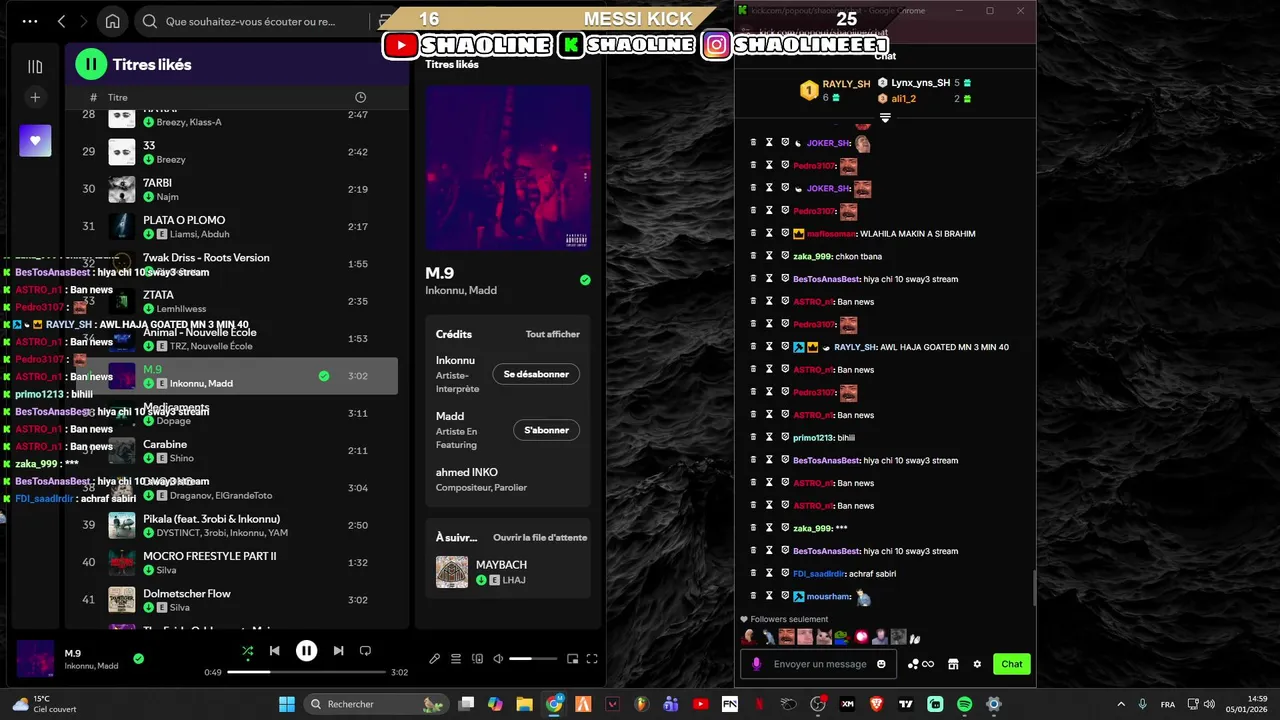Open the queue icon in Spotify player bar
The width and height of the screenshot is (1280, 720).
point(456,659)
